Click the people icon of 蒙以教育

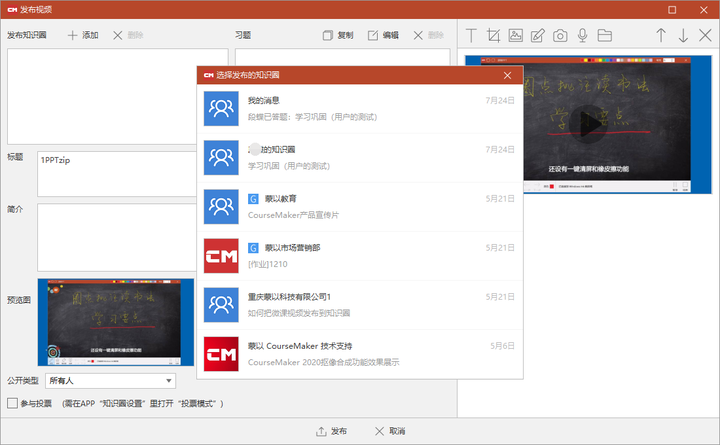pos(221,207)
